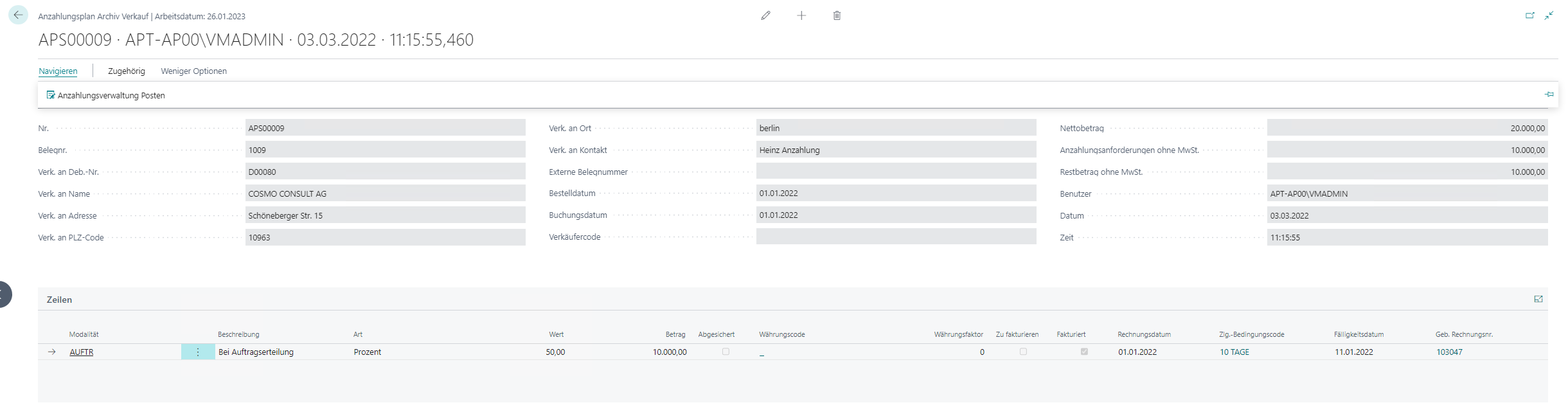Open the AUFTR modality link
Viewport: 1568px width, 405px height.
82,352
